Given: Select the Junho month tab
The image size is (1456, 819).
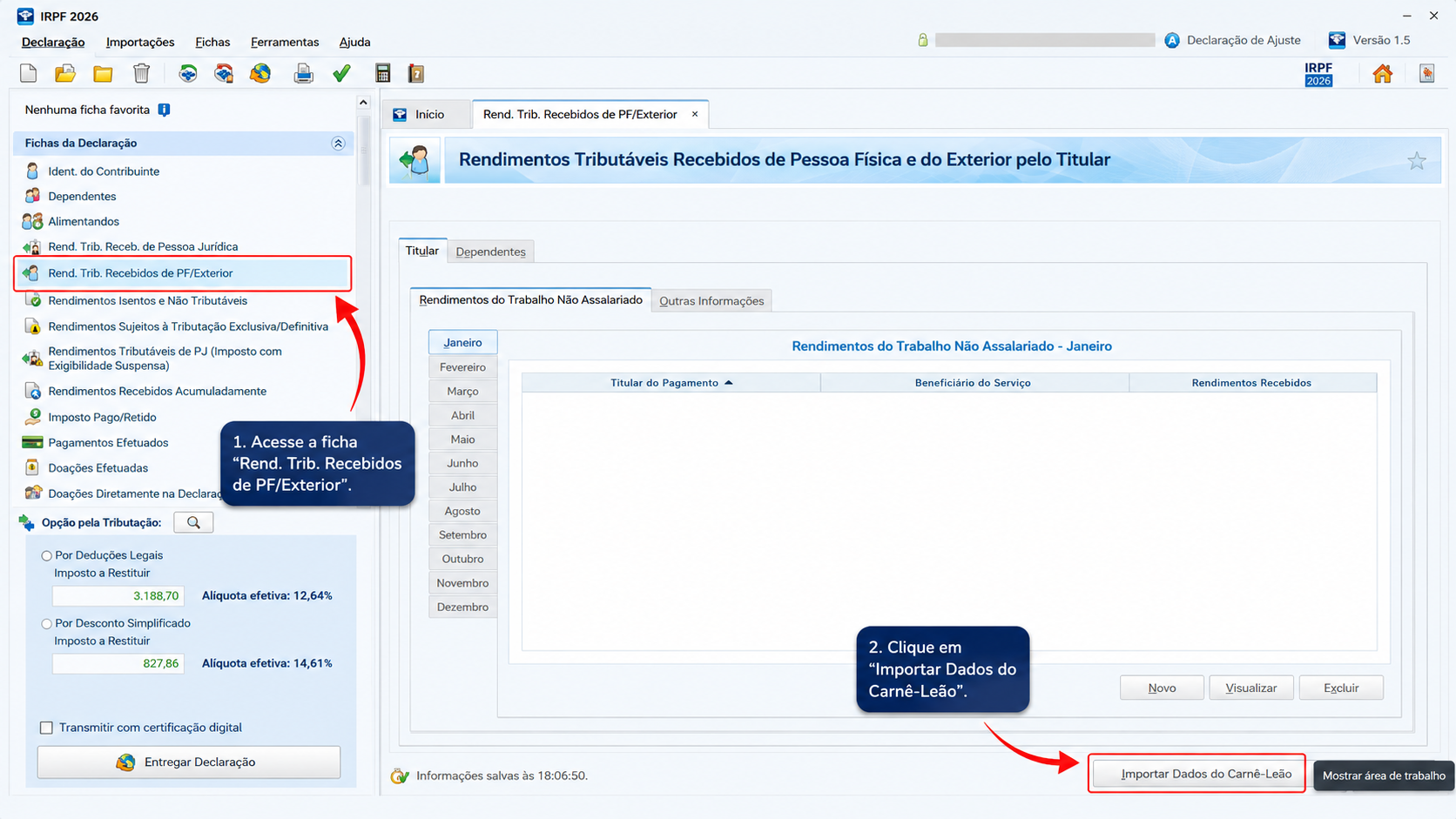Looking at the screenshot, I should [462, 463].
